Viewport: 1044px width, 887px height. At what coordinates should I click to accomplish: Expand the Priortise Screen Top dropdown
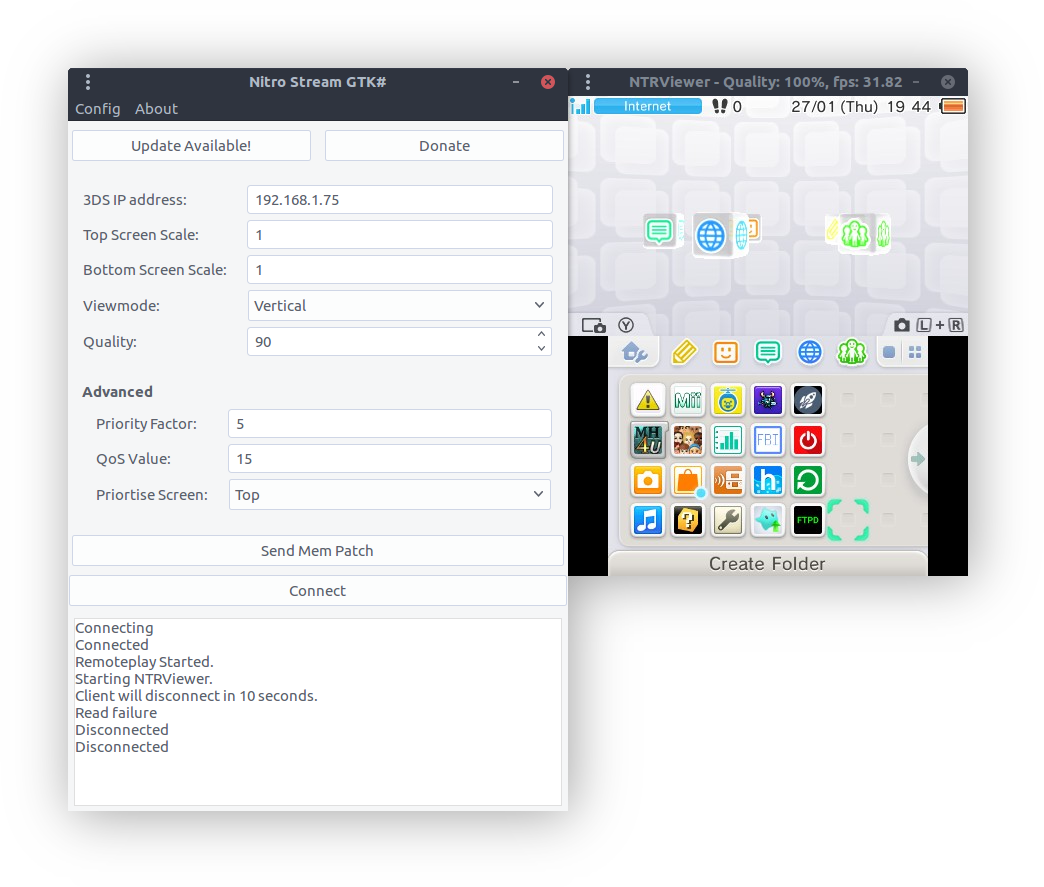pos(390,495)
